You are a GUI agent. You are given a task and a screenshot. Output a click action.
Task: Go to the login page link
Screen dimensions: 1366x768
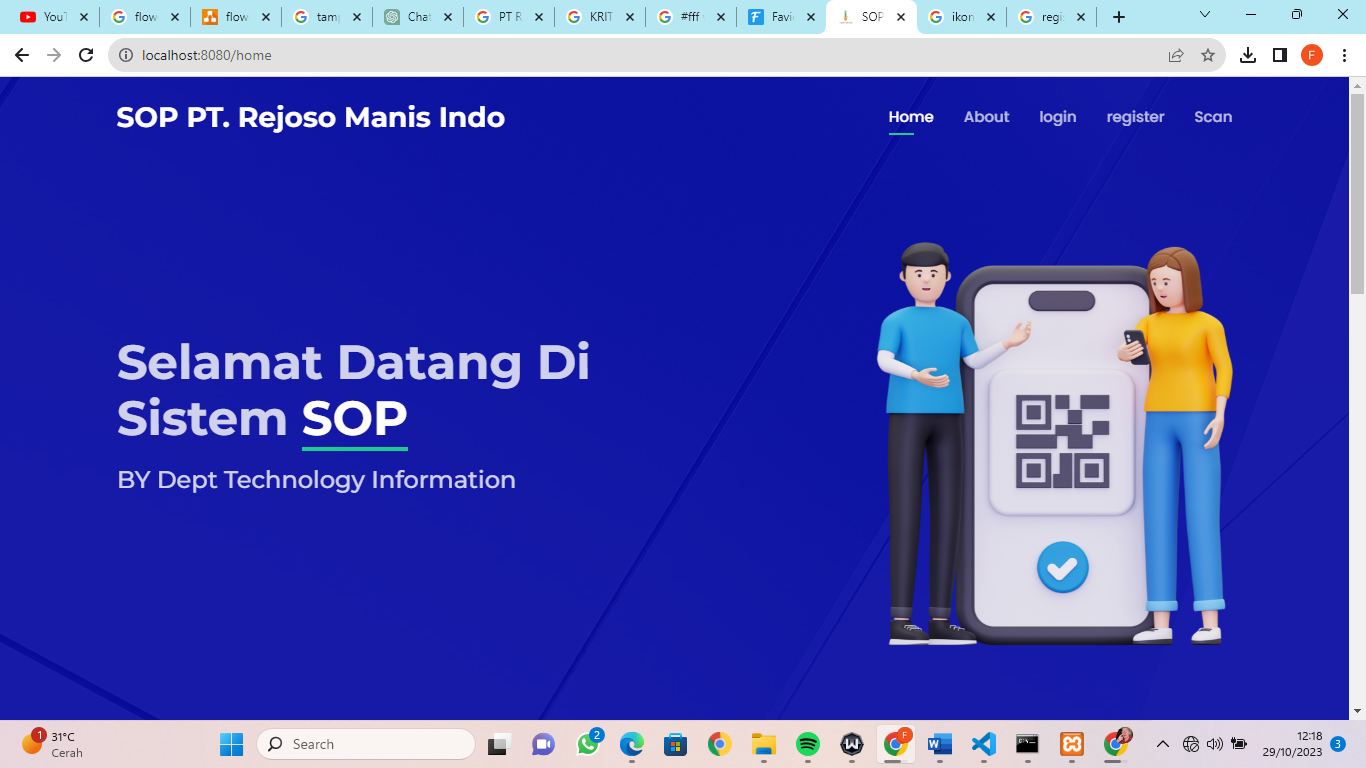point(1058,117)
